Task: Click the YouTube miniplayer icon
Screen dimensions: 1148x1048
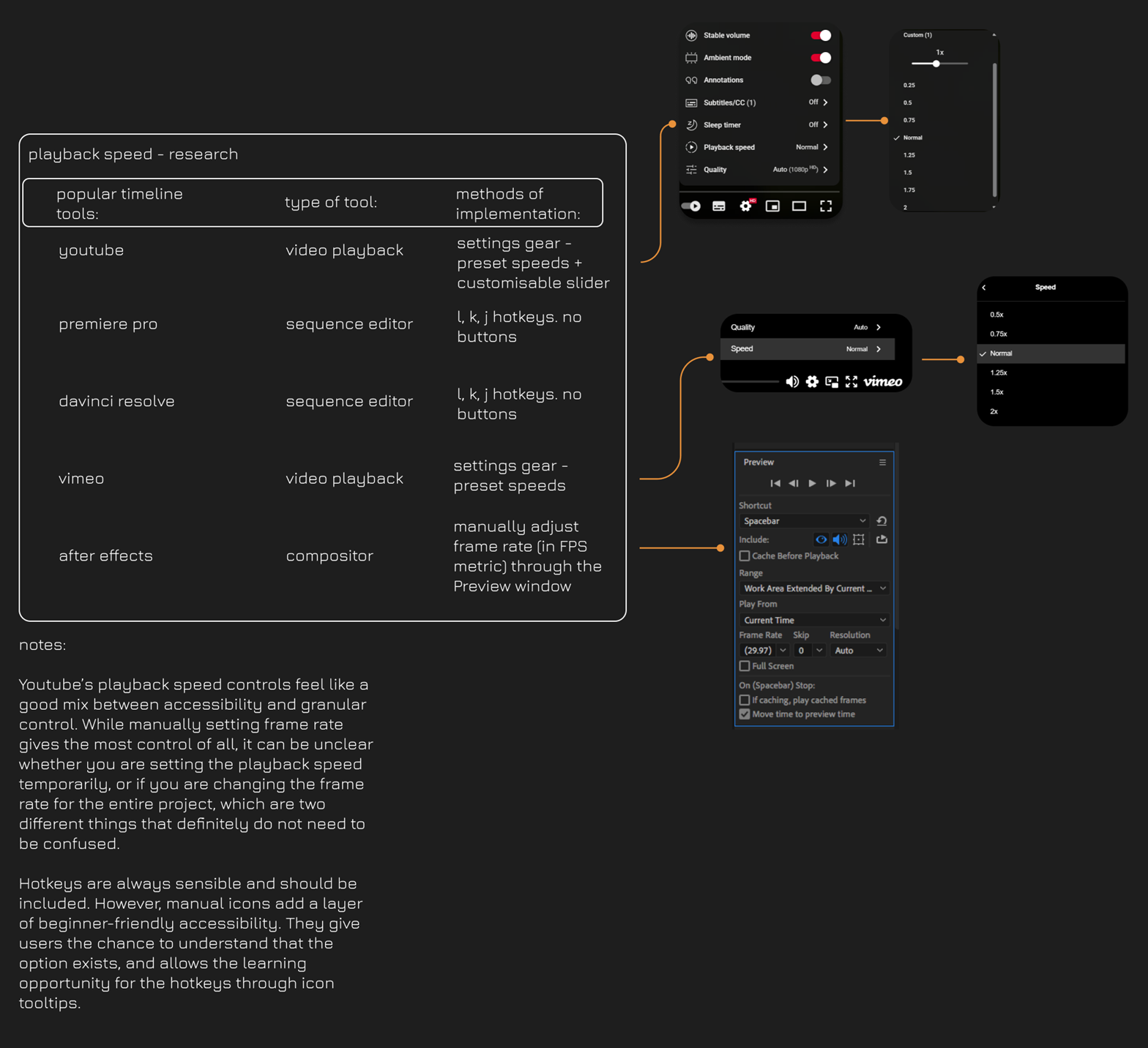Action: tap(772, 206)
